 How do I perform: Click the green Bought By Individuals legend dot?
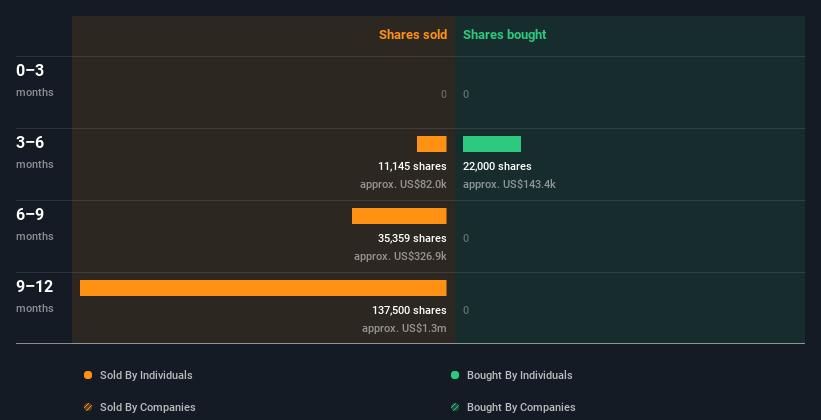(x=455, y=375)
